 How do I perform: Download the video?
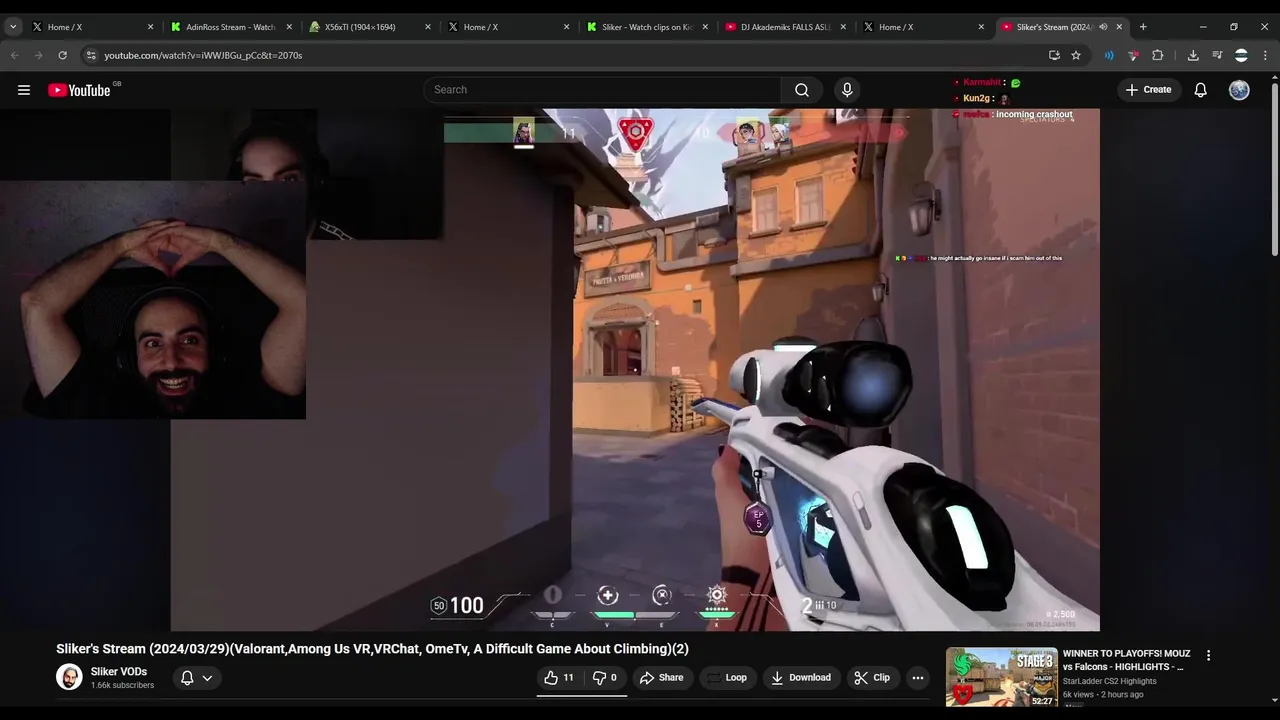(801, 678)
